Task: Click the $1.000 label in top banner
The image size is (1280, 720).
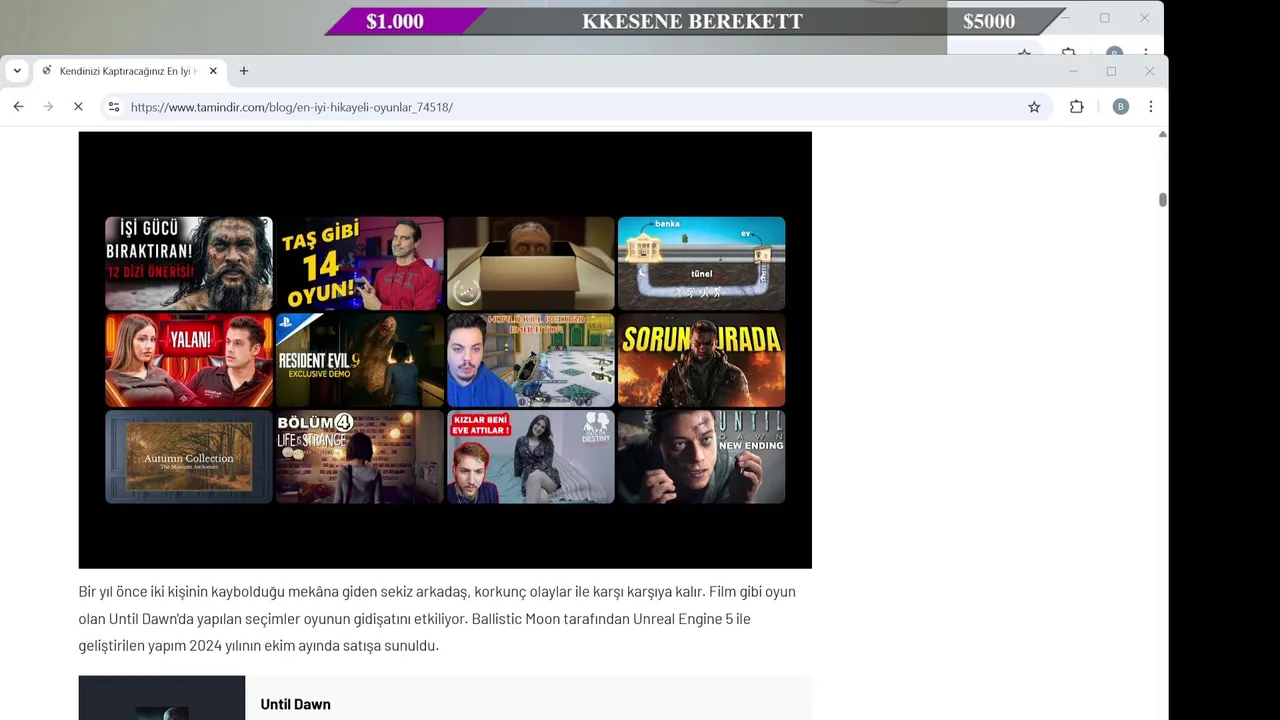Action: point(395,21)
